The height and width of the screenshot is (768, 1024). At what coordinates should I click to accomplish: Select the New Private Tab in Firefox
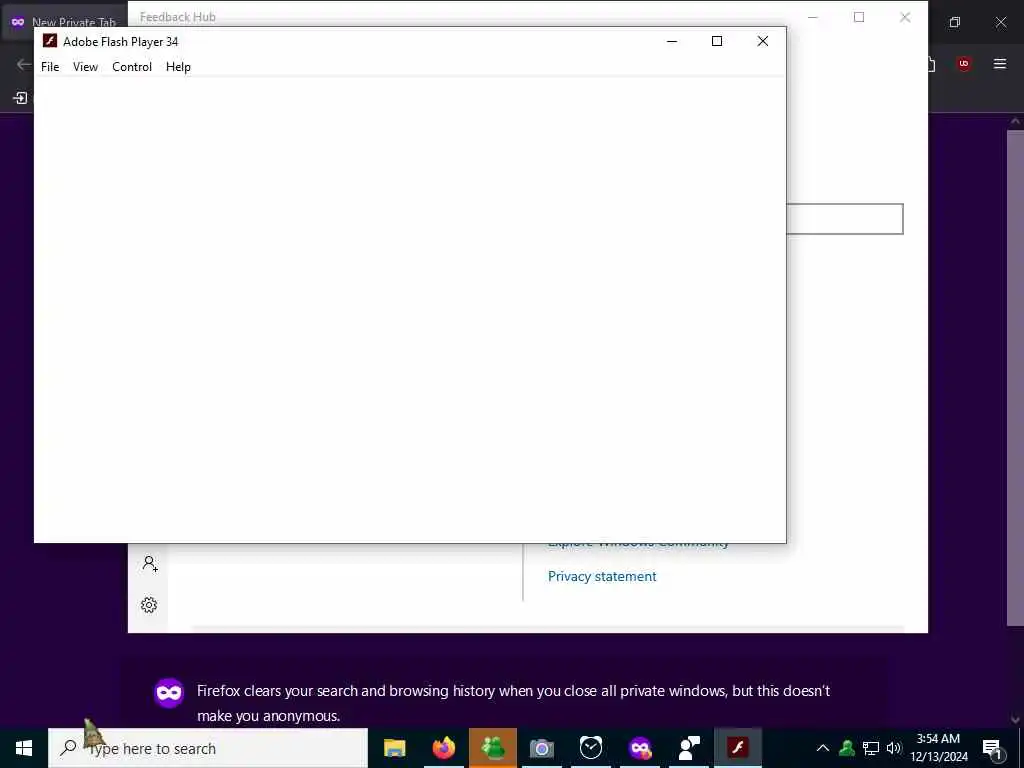(x=63, y=22)
